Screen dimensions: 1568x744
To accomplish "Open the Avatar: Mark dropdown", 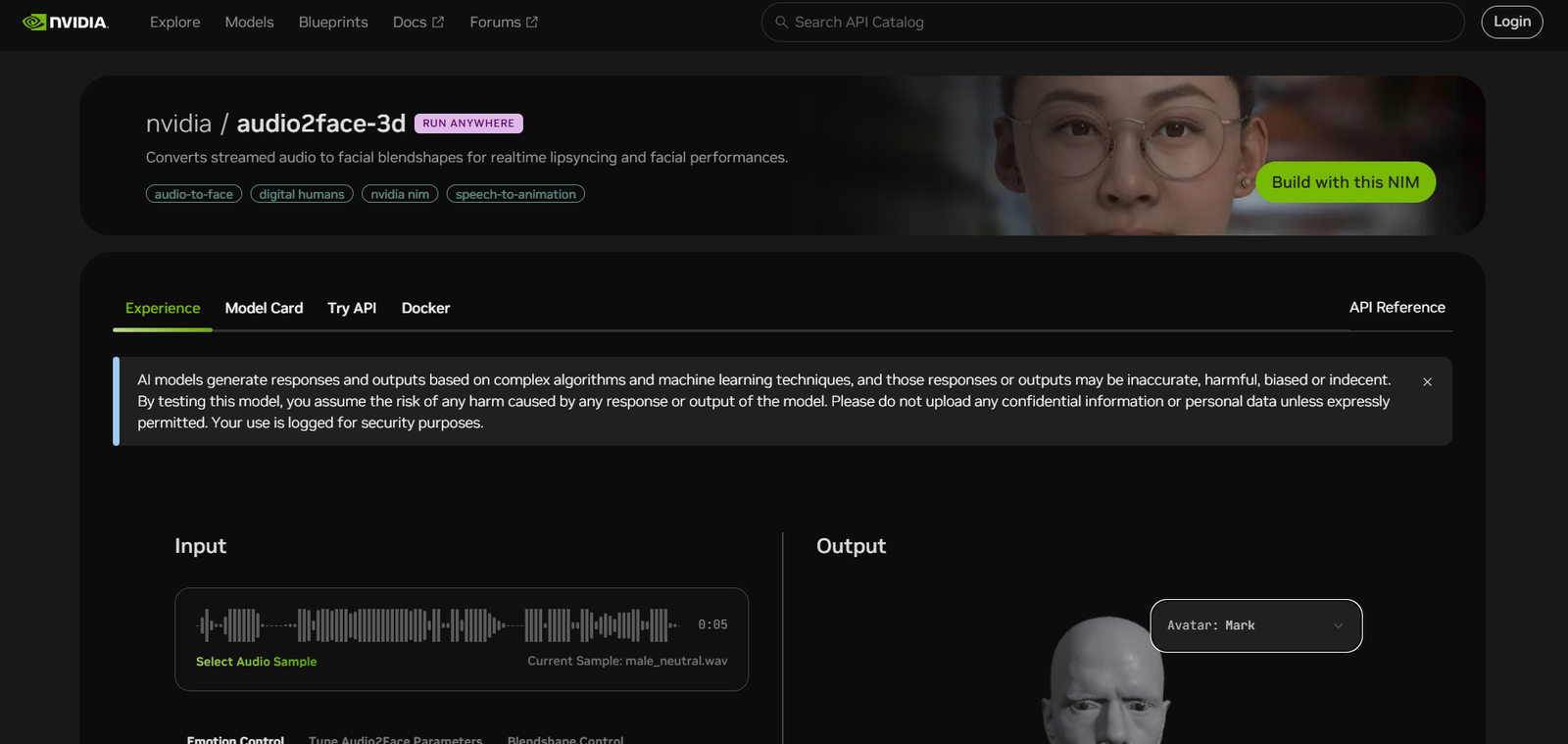I will pos(1255,625).
